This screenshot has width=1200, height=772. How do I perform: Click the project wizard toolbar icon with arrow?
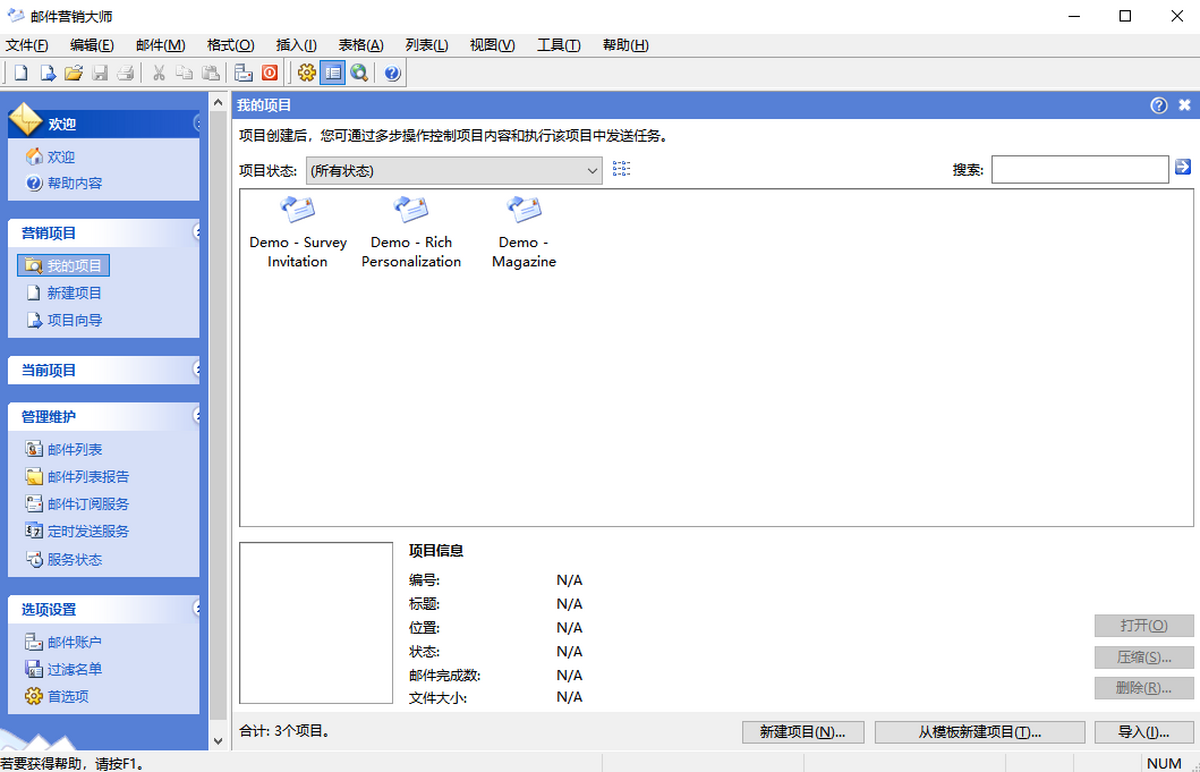47,73
